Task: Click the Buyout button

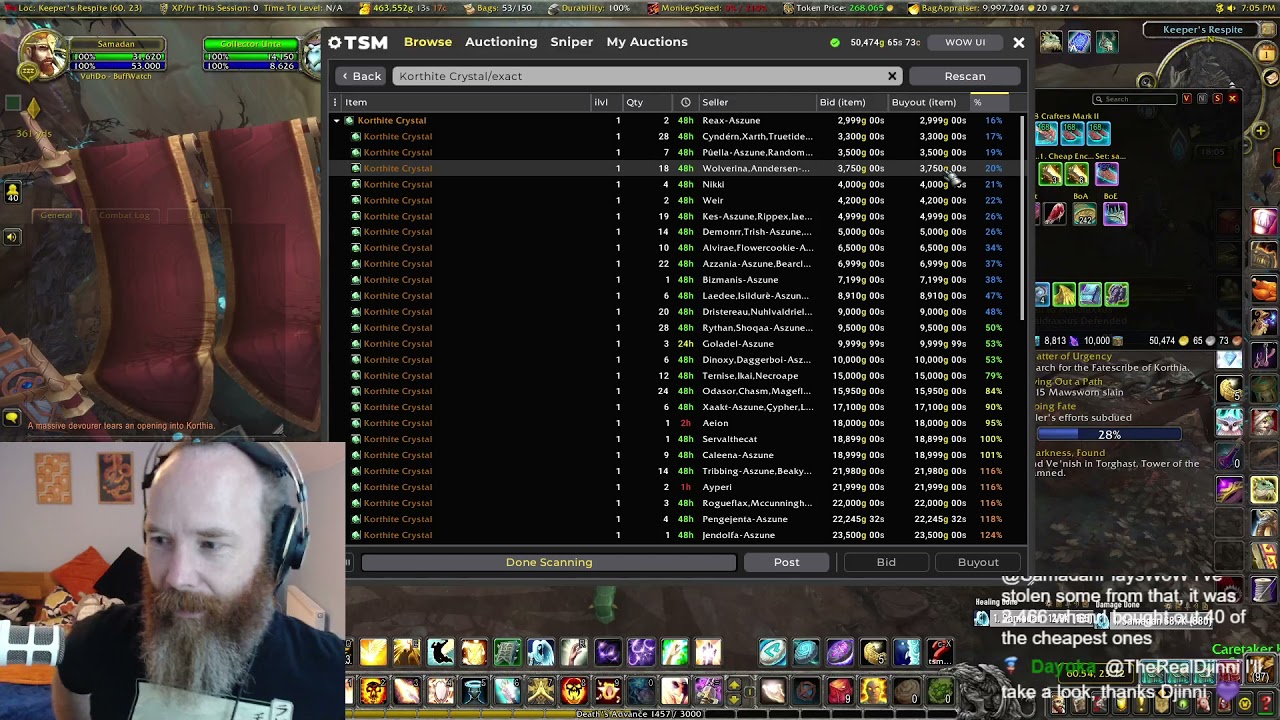Action: [x=978, y=562]
